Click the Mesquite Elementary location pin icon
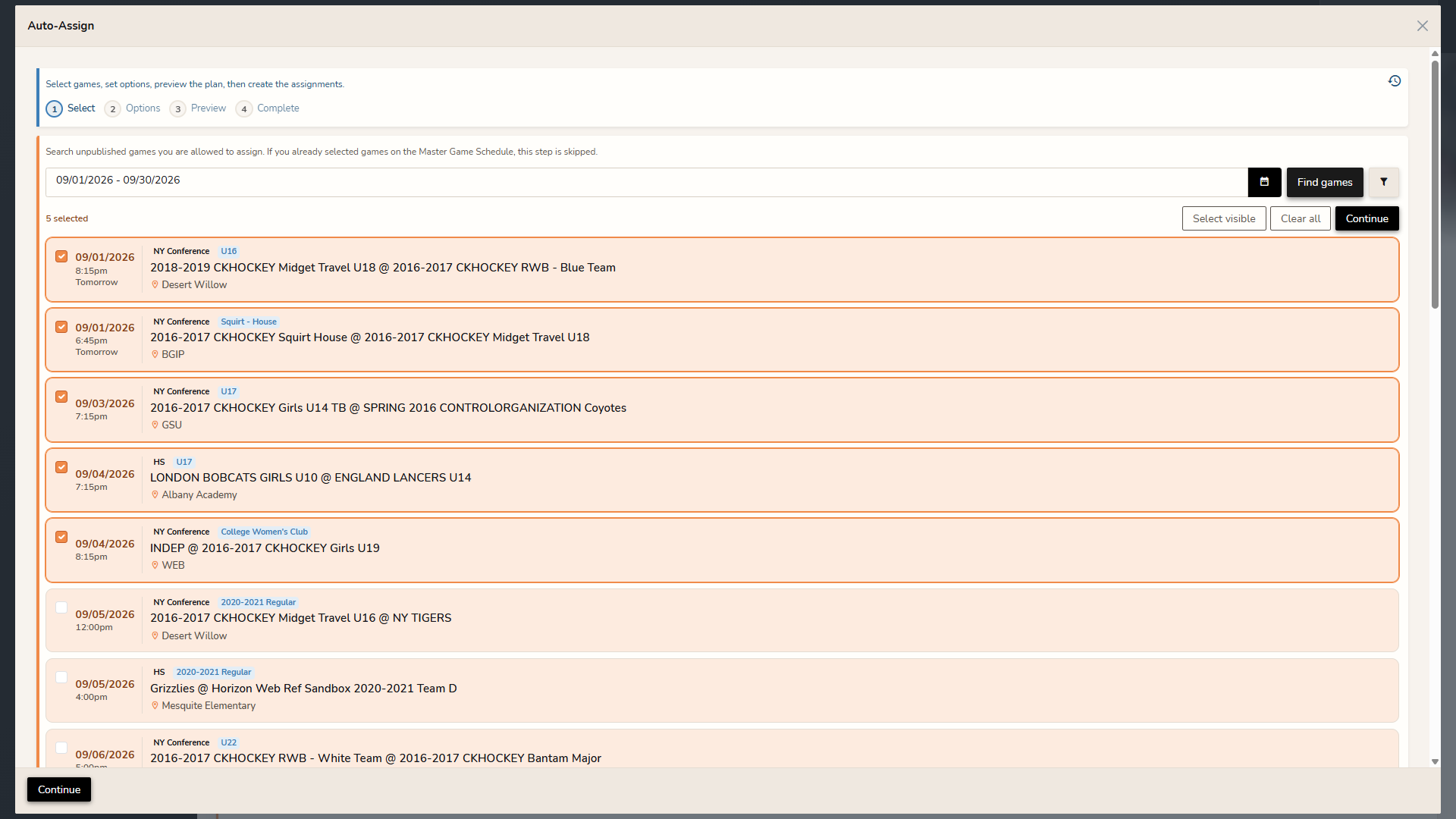The width and height of the screenshot is (1456, 819). pos(155,706)
